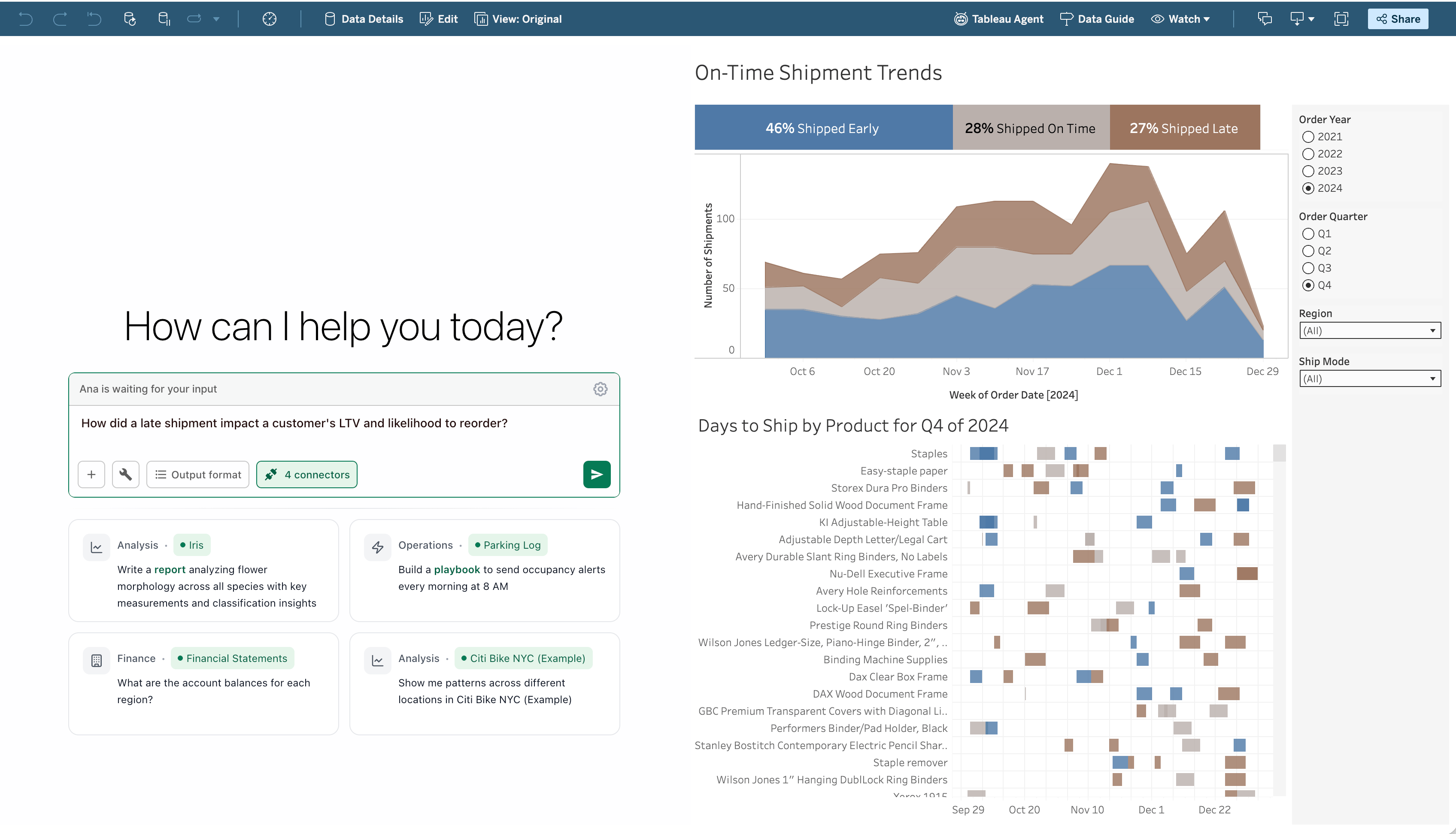Click the product list vertical scrollbar thumb
This screenshot has width=1456, height=834.
tap(1279, 453)
